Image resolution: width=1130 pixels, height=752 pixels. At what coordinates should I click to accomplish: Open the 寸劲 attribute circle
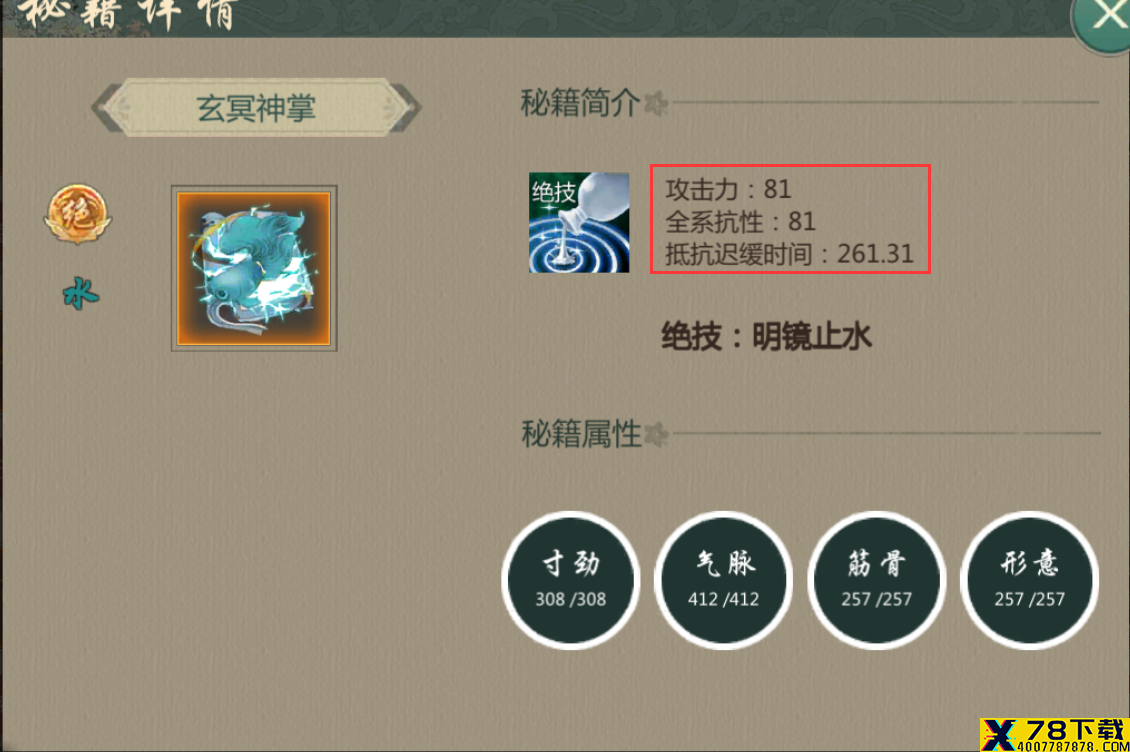pyautogui.click(x=571, y=580)
